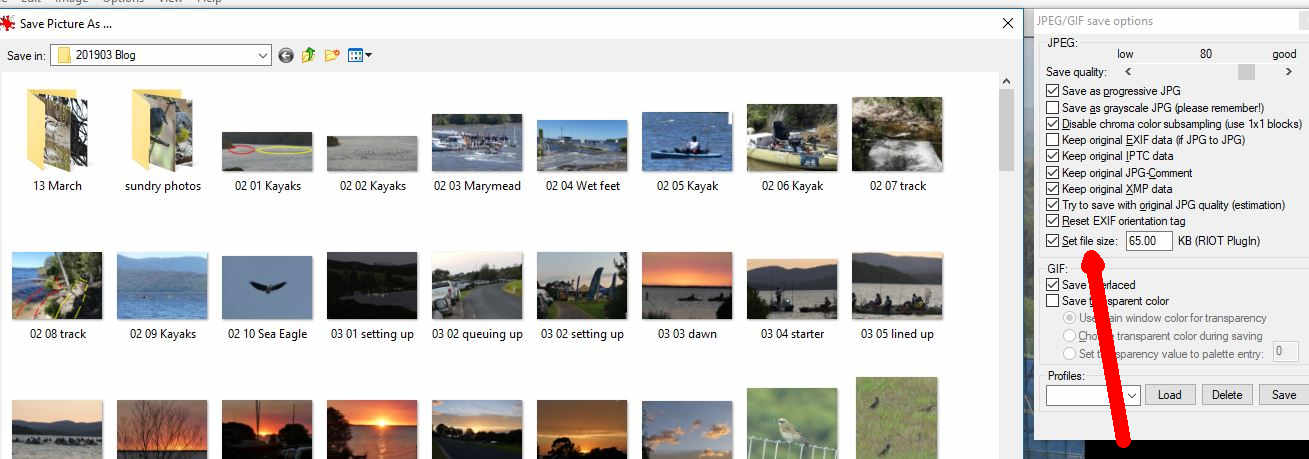Click the quality slider left arrow
The image size is (1309, 459).
coord(1128,72)
